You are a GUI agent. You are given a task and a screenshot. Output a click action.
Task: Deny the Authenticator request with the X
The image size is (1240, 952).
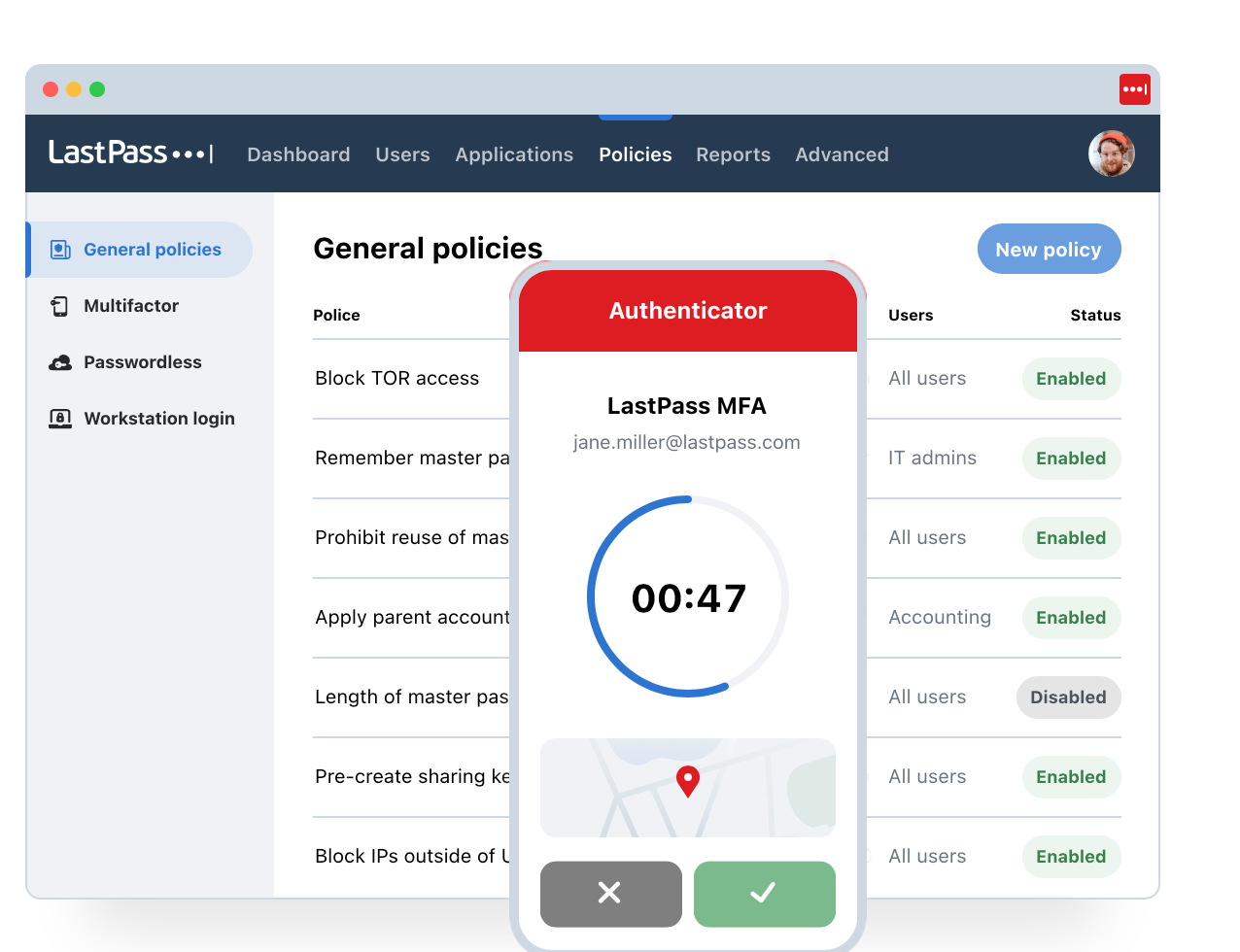[610, 894]
